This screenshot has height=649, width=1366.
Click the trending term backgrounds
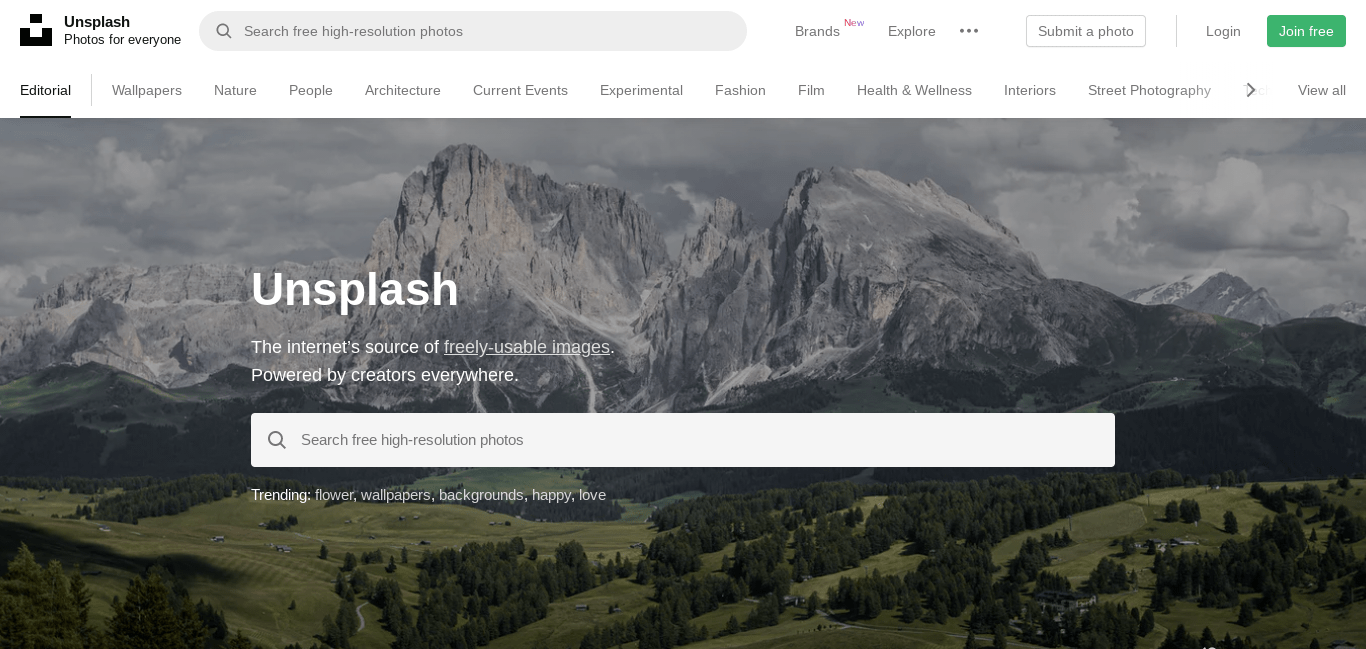[x=481, y=495]
